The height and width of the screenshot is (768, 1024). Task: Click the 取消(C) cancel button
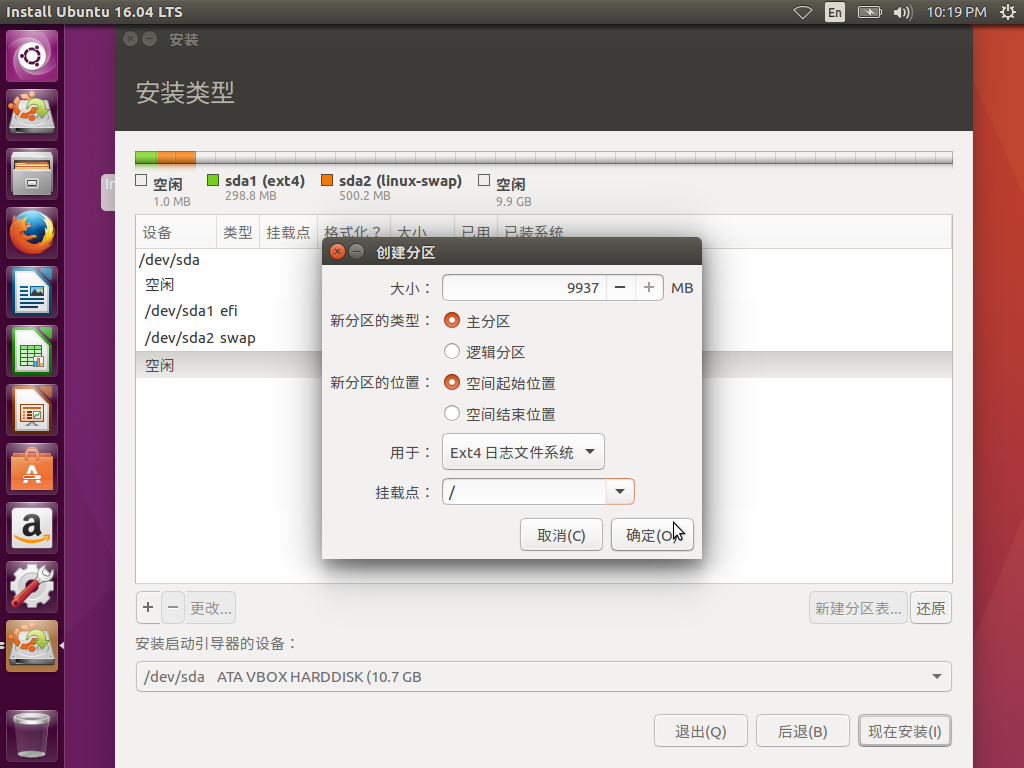(561, 535)
